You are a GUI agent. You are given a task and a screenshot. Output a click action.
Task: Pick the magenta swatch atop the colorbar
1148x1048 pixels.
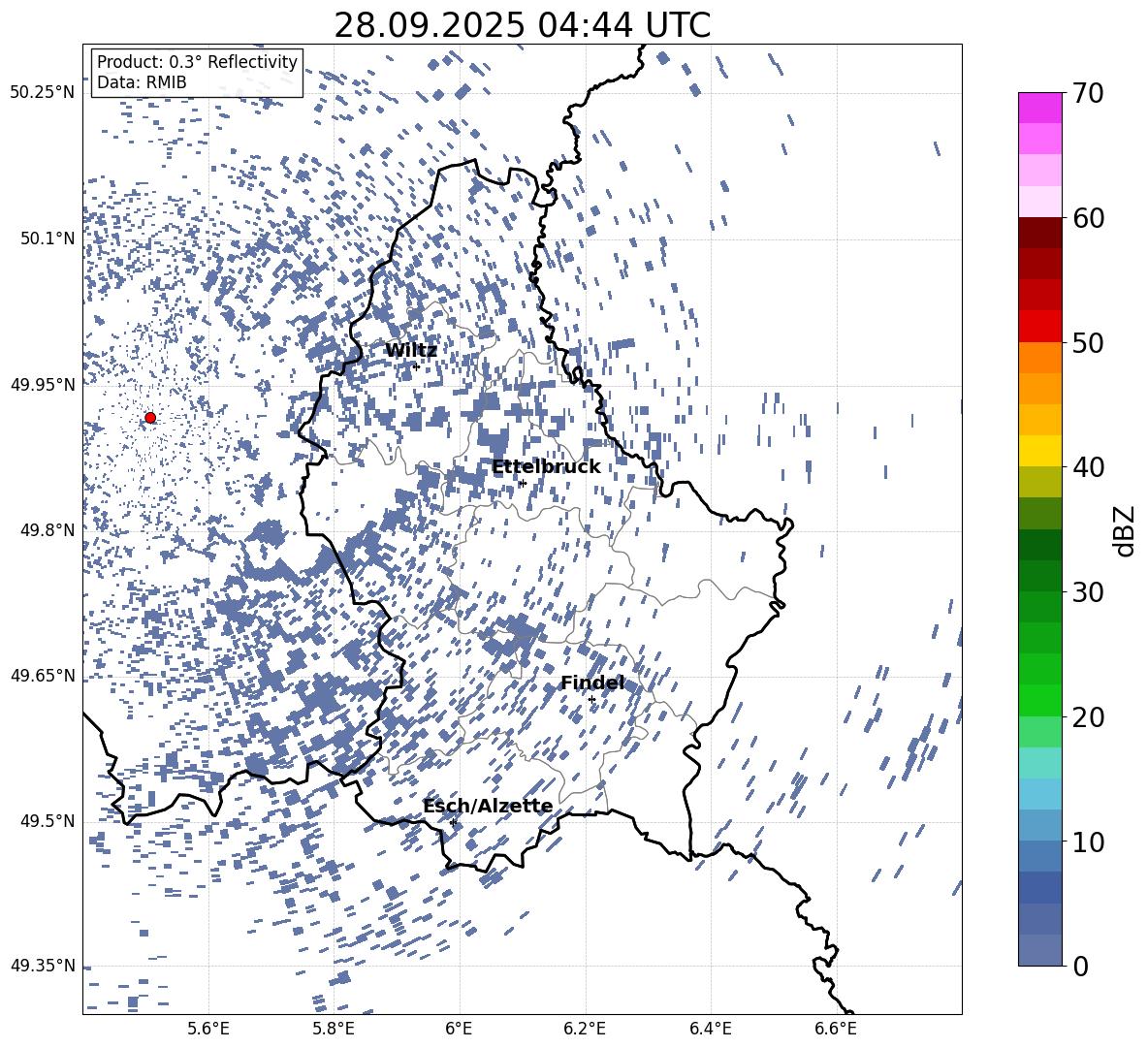click(x=1039, y=108)
